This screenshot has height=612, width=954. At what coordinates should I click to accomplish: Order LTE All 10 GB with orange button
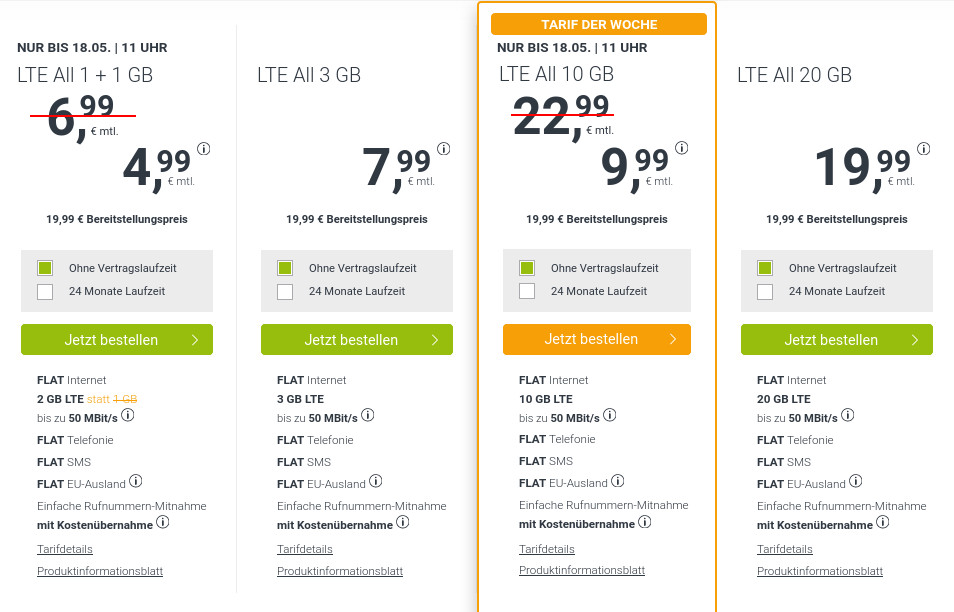[x=597, y=339]
